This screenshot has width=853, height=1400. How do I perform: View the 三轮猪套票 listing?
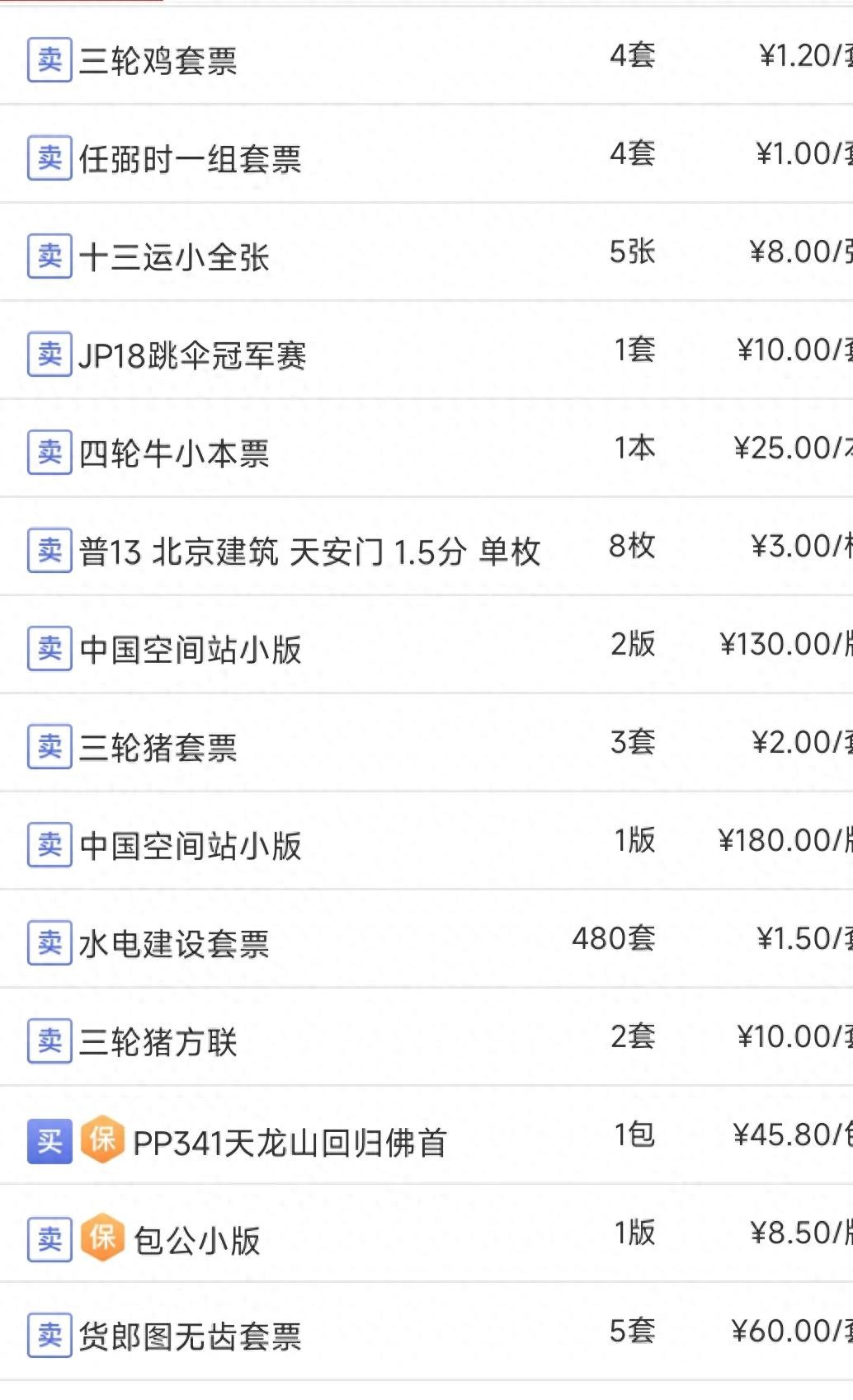point(158,748)
